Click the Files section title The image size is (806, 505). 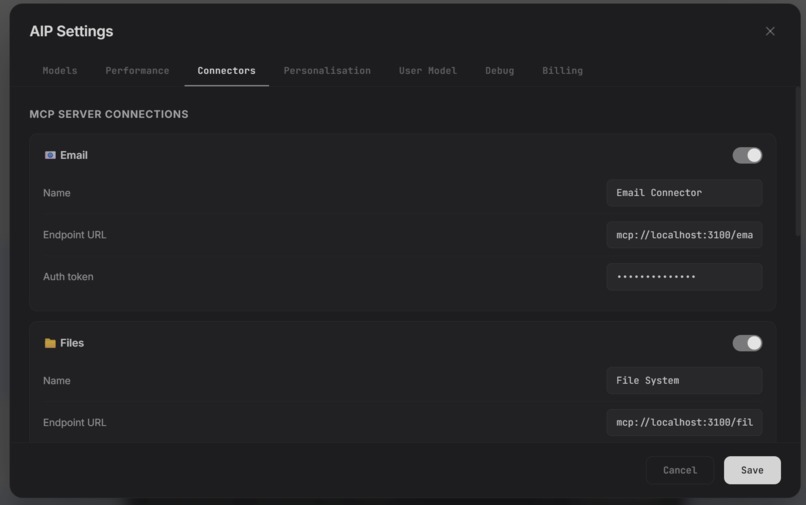coord(72,343)
